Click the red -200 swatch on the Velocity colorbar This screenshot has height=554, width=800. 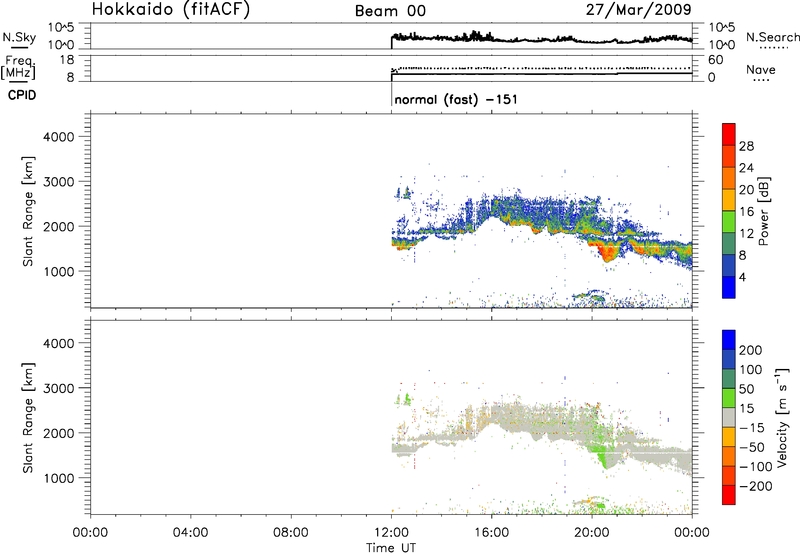(x=729, y=495)
